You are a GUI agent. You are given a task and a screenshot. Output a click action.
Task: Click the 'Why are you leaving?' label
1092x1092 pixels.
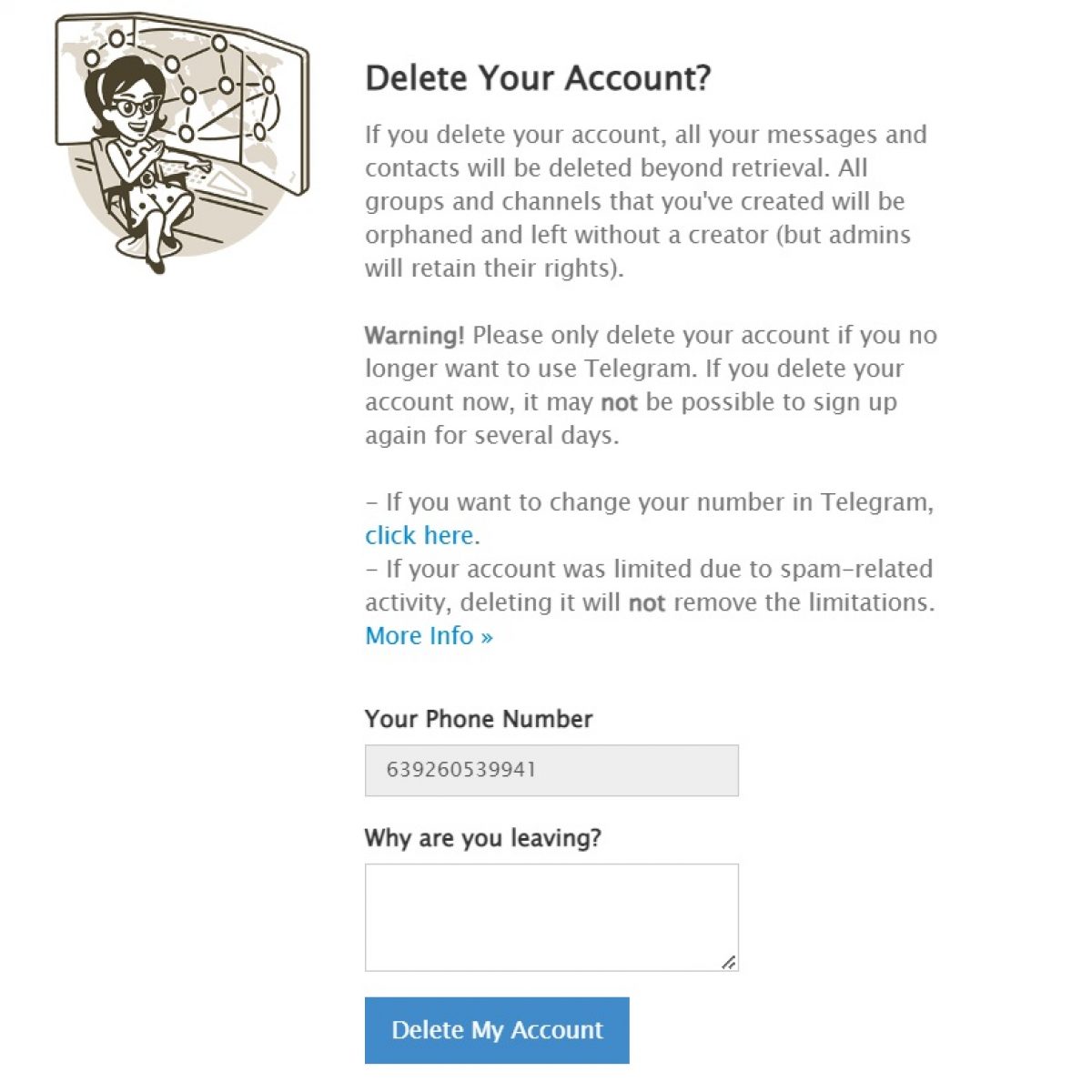[x=482, y=838]
